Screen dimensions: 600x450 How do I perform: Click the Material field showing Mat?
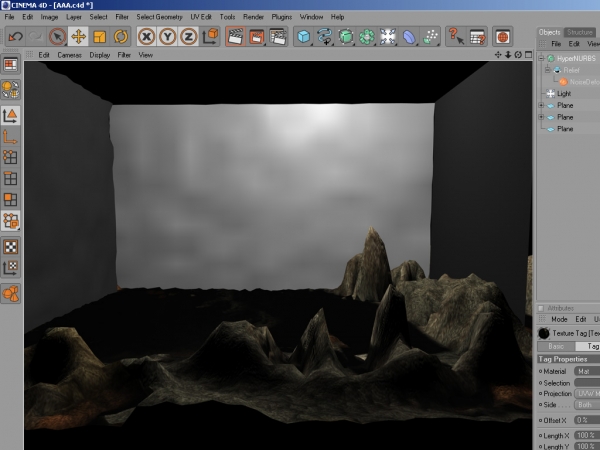pyautogui.click(x=587, y=371)
